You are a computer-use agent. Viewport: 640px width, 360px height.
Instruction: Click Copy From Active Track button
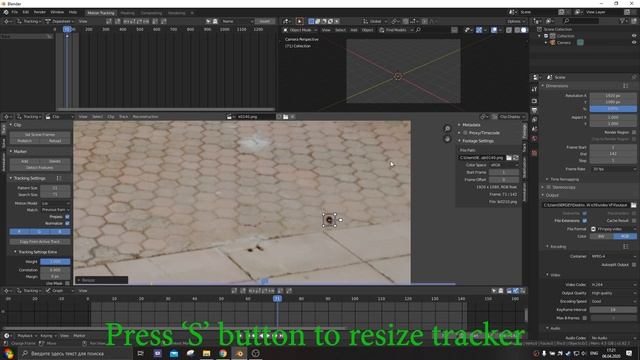pyautogui.click(x=40, y=242)
